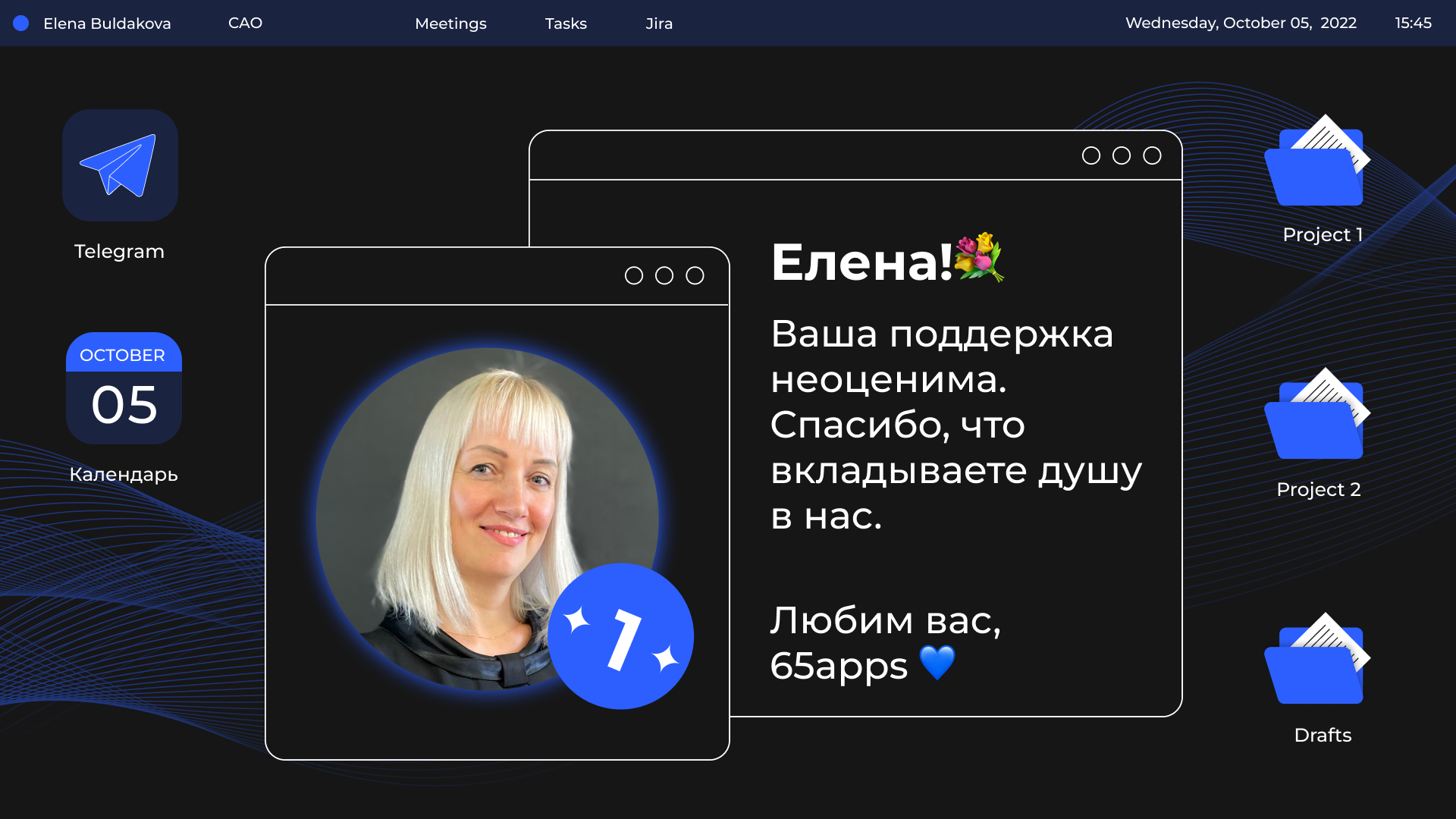
Task: Click the date Wednesday, October 05, 2022
Action: tap(1241, 24)
